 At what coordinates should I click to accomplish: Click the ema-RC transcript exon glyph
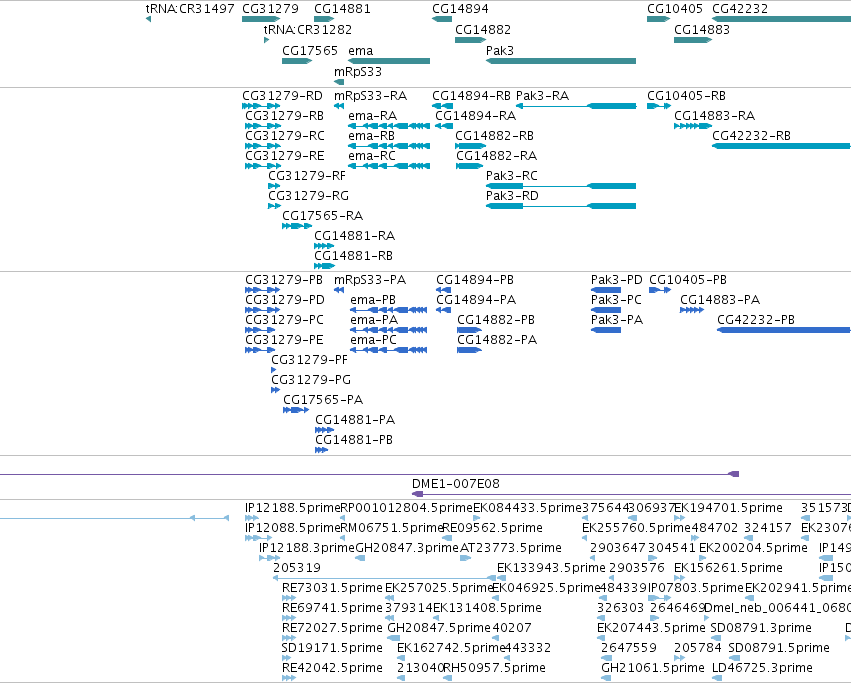389,166
